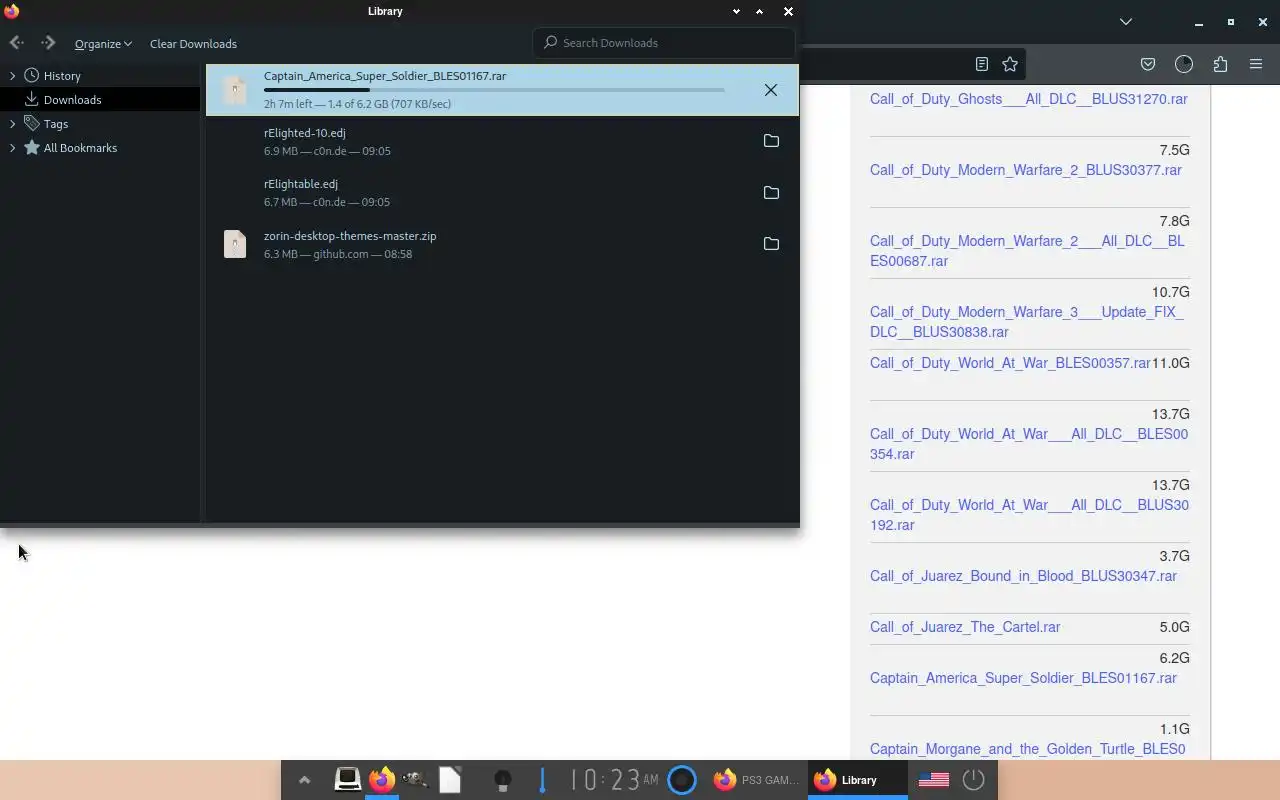Select the rElightable.edj download entry
1280x800 pixels.
[502, 193]
